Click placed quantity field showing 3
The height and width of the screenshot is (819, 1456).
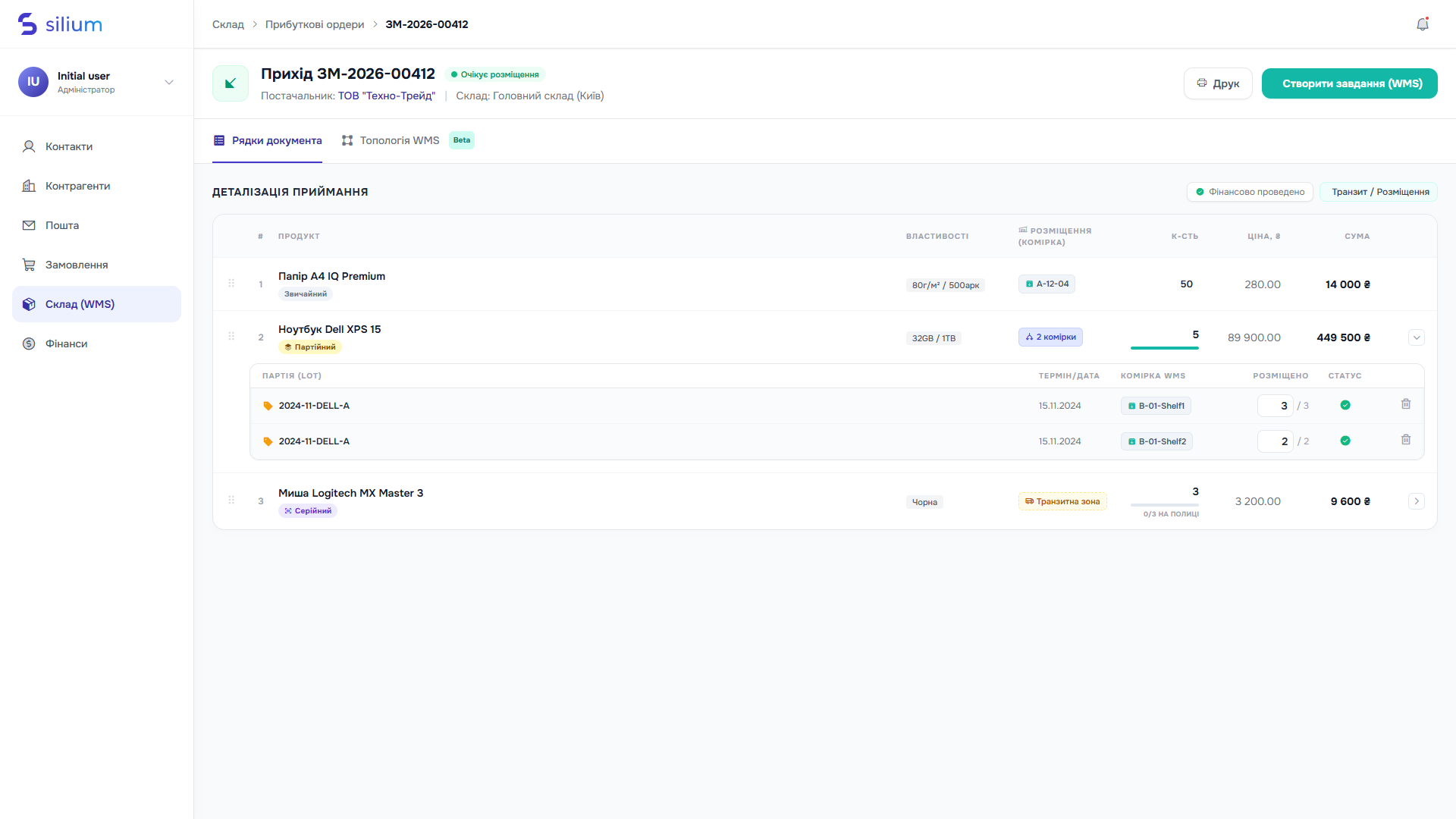[1276, 406]
